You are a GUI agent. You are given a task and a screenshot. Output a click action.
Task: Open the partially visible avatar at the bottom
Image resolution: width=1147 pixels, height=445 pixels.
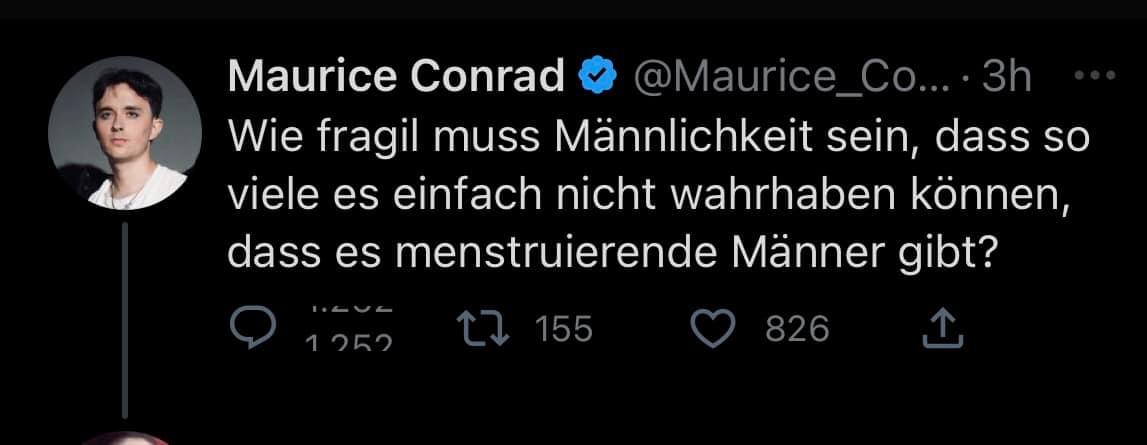coord(124,438)
